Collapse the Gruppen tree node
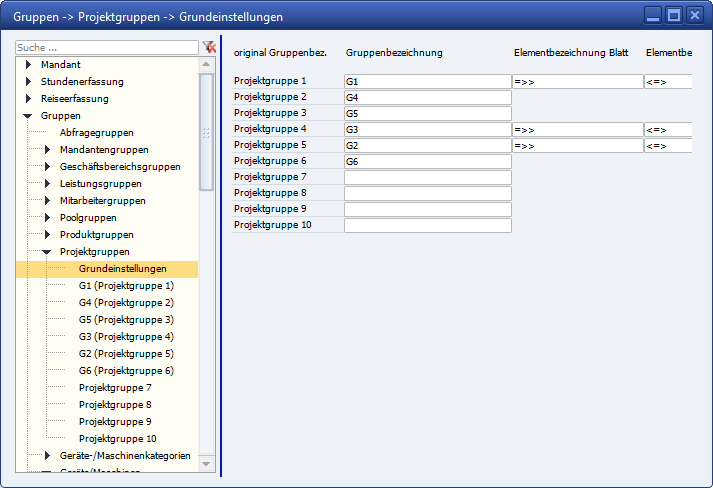 [x=29, y=116]
